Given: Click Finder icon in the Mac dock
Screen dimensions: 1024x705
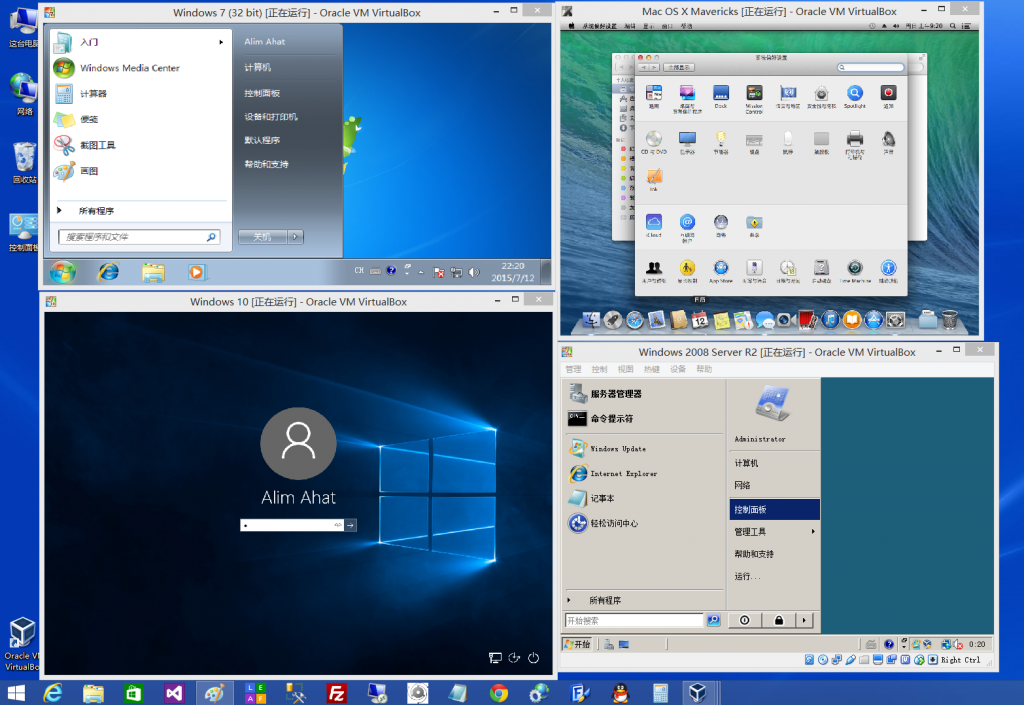Looking at the screenshot, I should tap(591, 320).
